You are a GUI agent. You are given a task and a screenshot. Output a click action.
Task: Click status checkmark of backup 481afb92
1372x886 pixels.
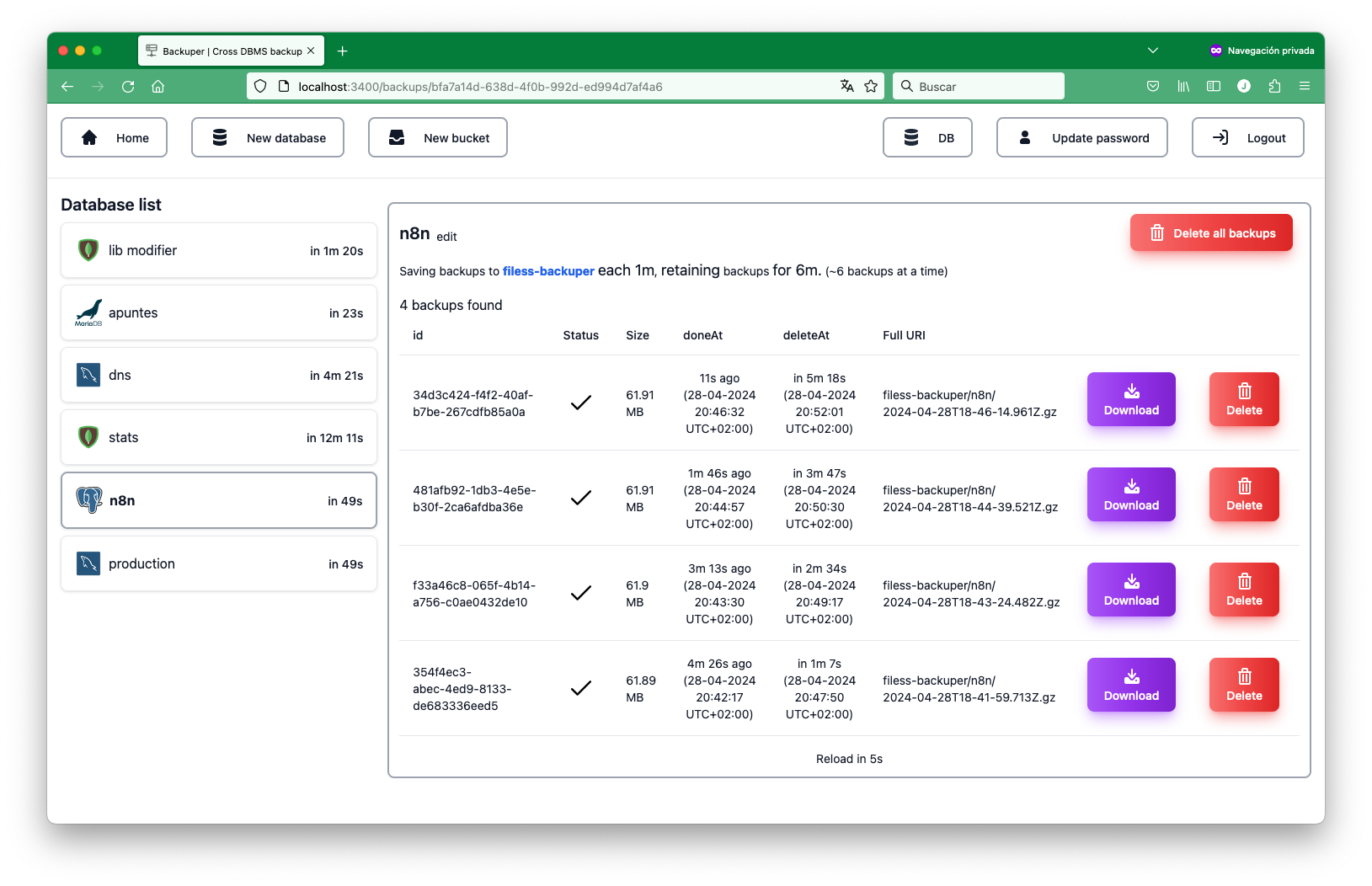pyautogui.click(x=580, y=499)
